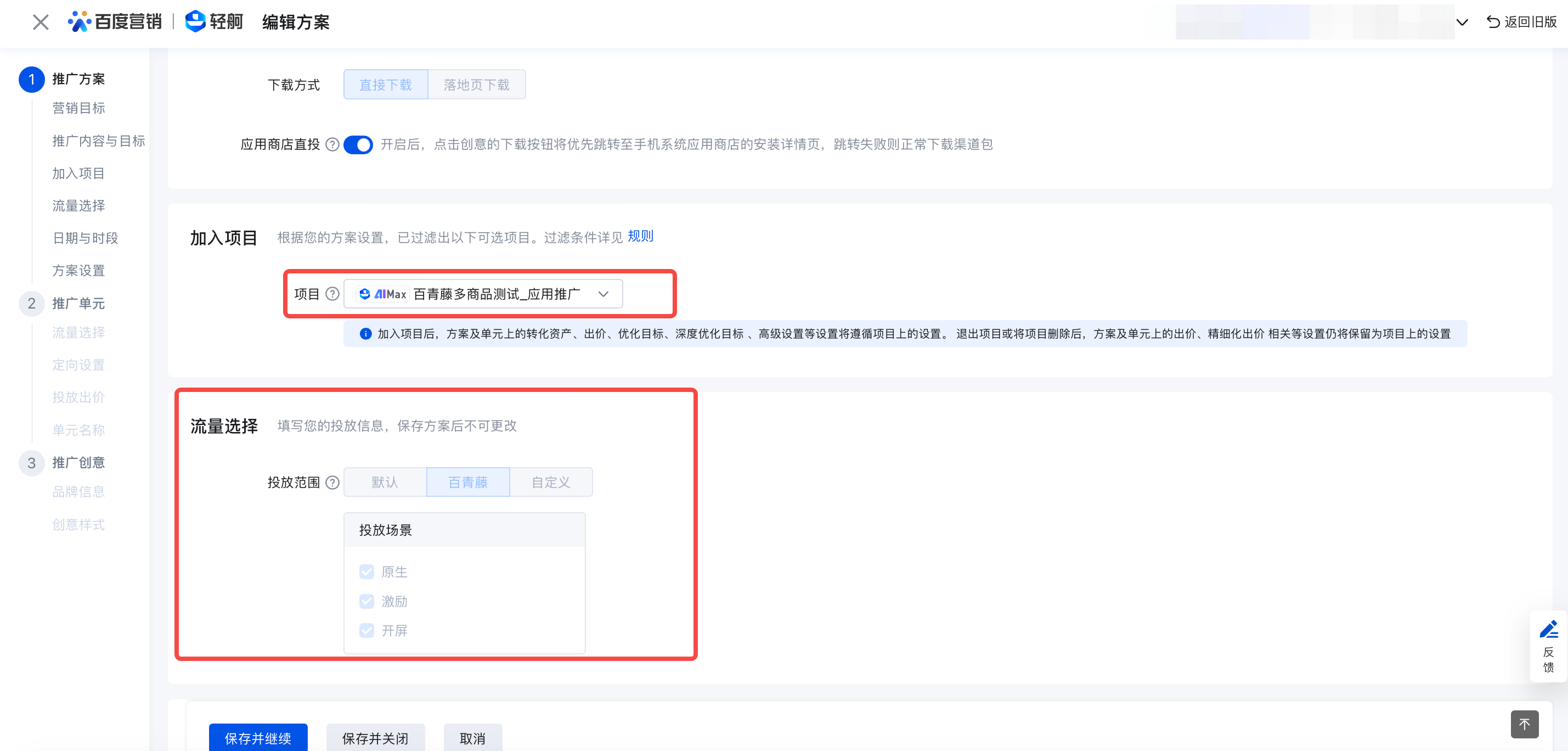This screenshot has width=1568, height=751.
Task: Uncheck the 原生 scene checkbox
Action: (x=366, y=572)
